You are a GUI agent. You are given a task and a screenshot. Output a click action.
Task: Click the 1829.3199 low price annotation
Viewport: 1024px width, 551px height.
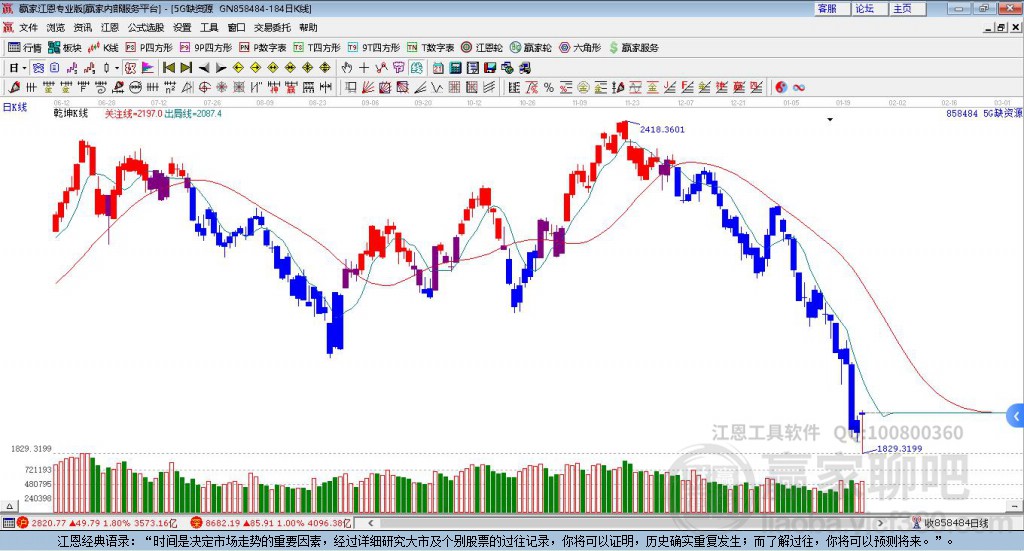click(899, 449)
